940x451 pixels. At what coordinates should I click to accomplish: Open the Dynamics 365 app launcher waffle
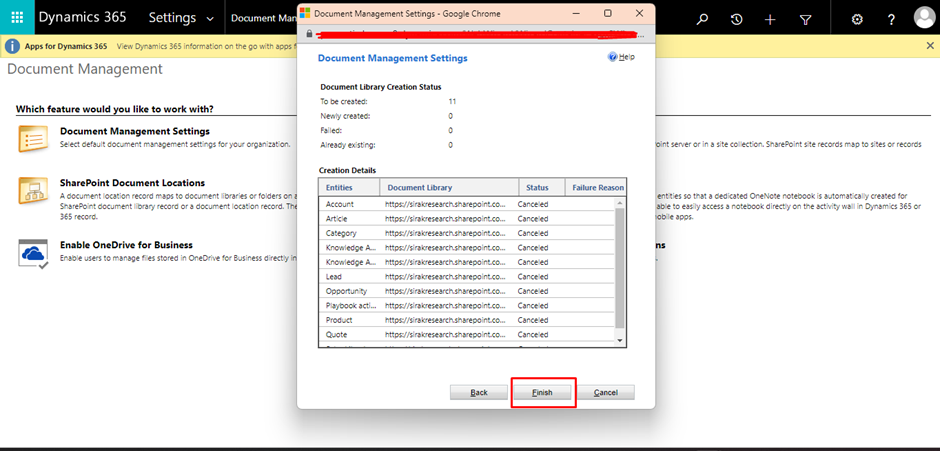click(x=17, y=17)
